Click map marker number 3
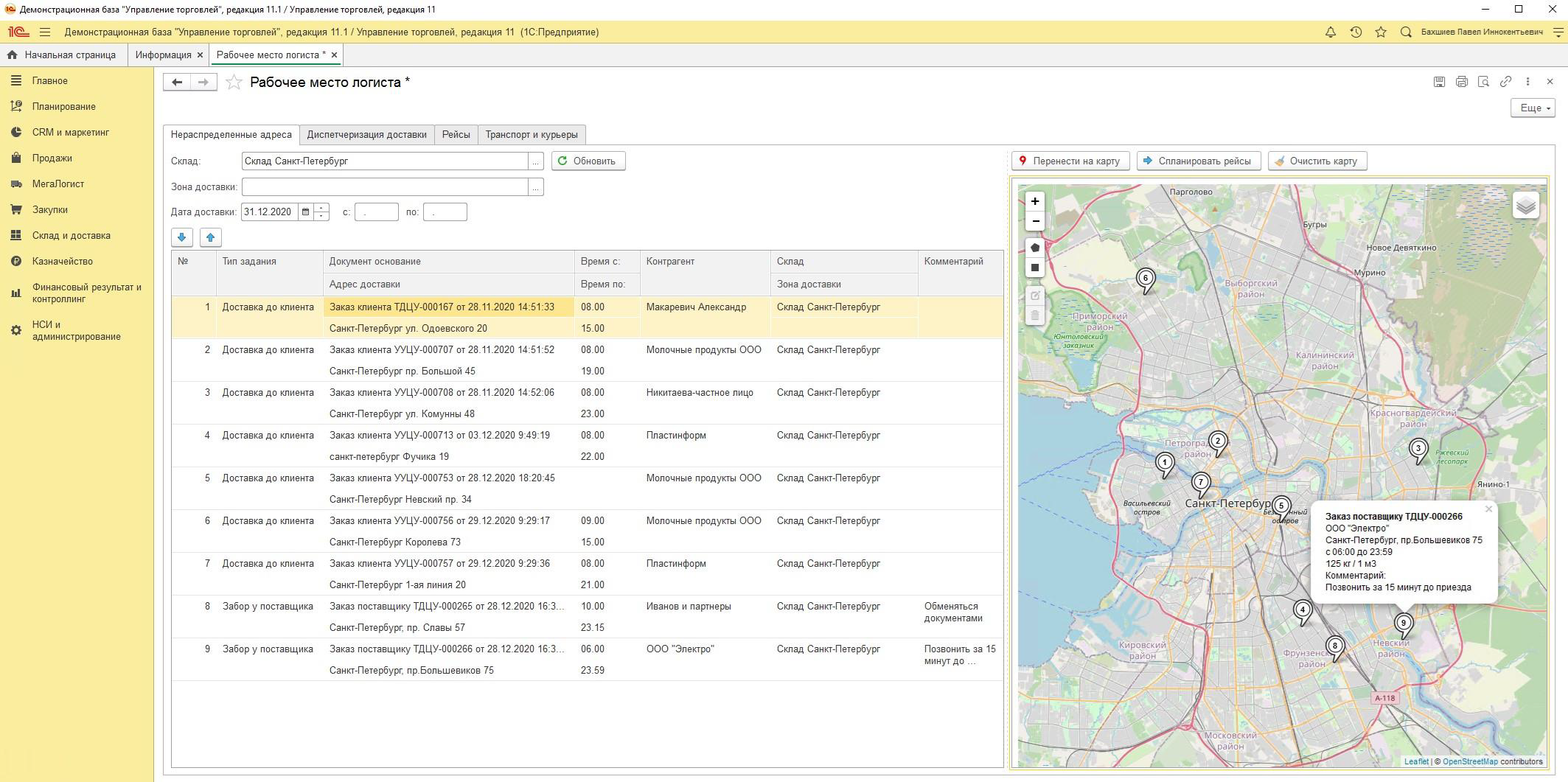1568x782 pixels. coord(1418,450)
